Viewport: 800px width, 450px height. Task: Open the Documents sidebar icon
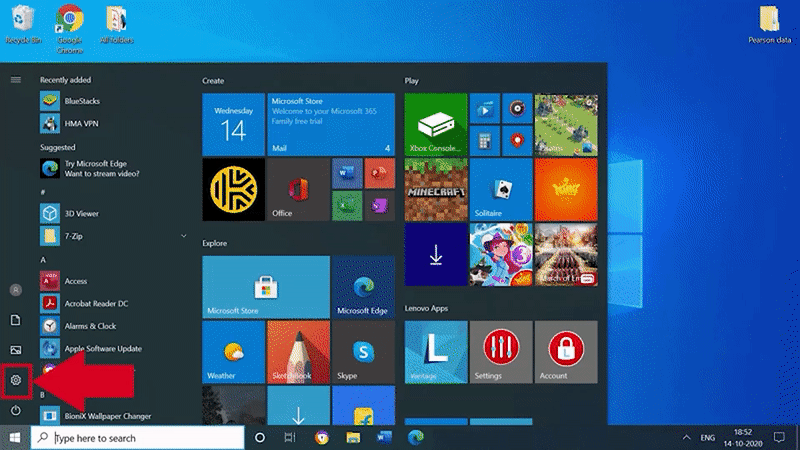[x=16, y=320]
